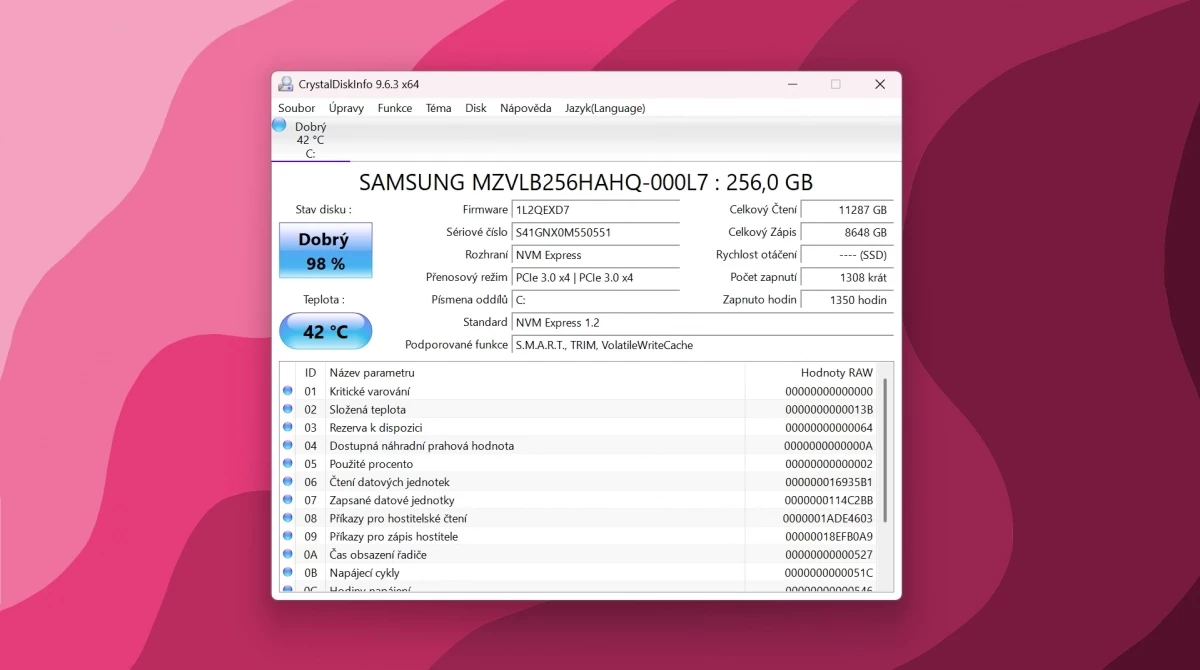Click the Standard field NVM Express 1.2
1200x670 pixels.
point(703,322)
